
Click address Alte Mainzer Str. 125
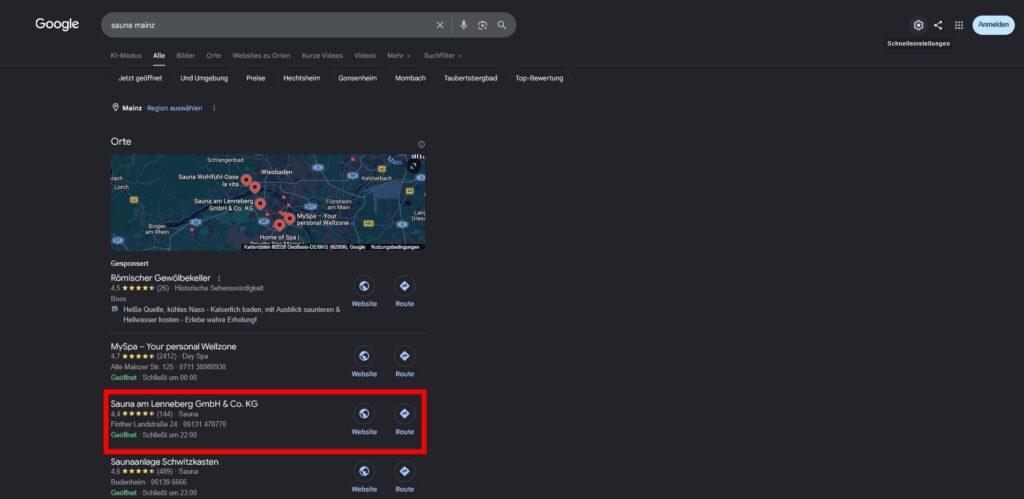[141, 367]
